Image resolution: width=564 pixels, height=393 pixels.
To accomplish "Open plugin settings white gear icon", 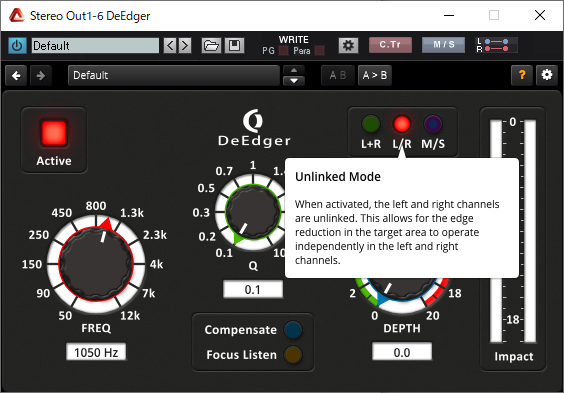I will tap(547, 75).
